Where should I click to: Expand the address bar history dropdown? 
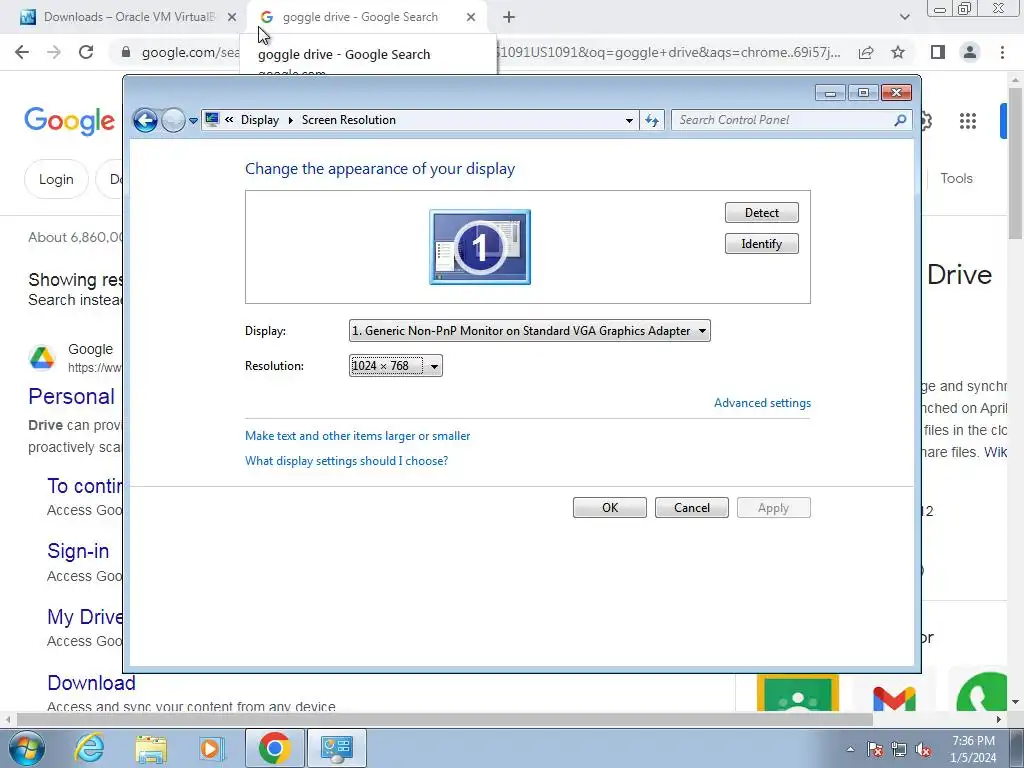pyautogui.click(x=629, y=120)
